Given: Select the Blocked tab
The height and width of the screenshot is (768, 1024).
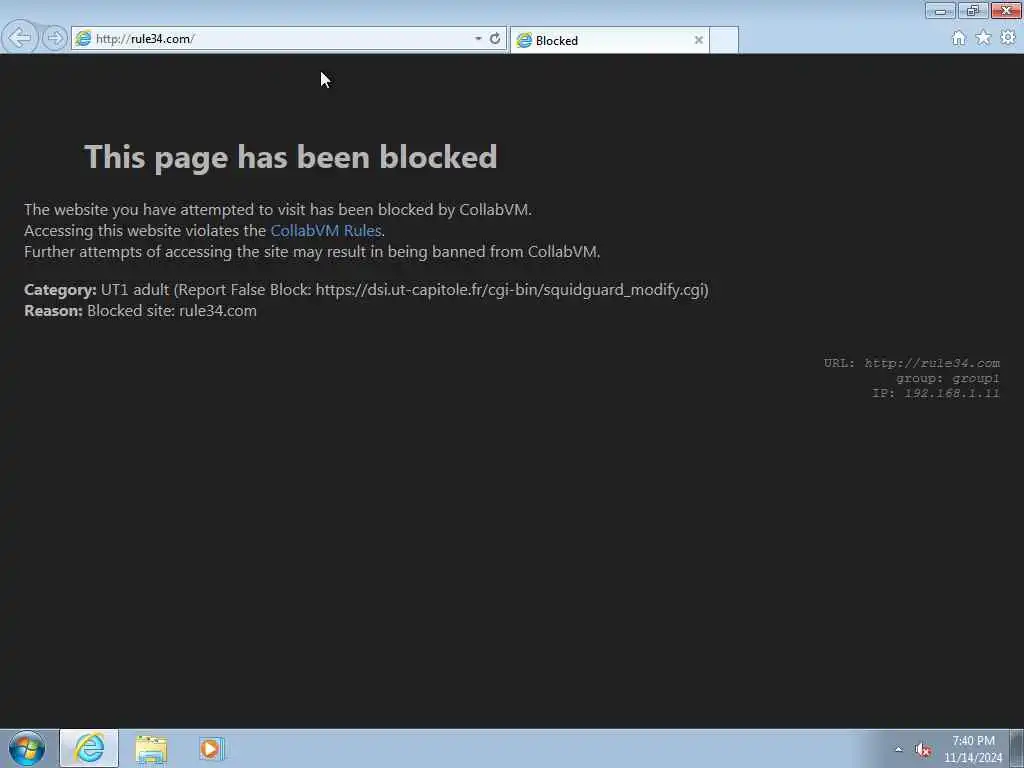Looking at the screenshot, I should [609, 40].
